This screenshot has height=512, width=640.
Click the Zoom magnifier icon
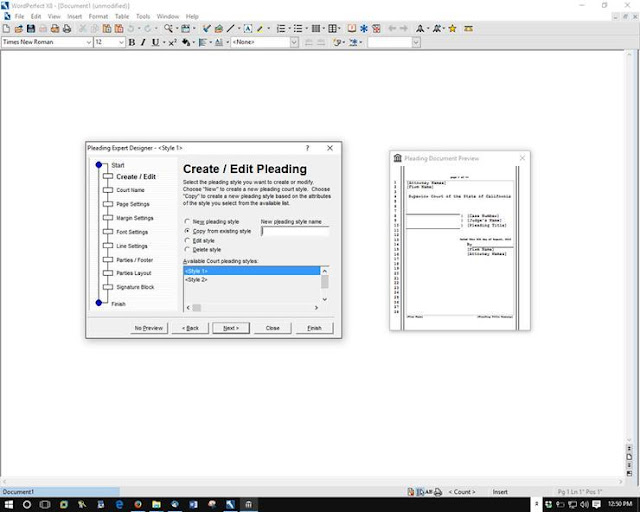(x=168, y=29)
